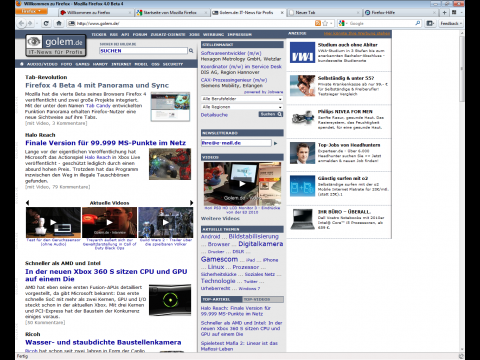Play the Treyarch Call of Duty video

tap(109, 222)
